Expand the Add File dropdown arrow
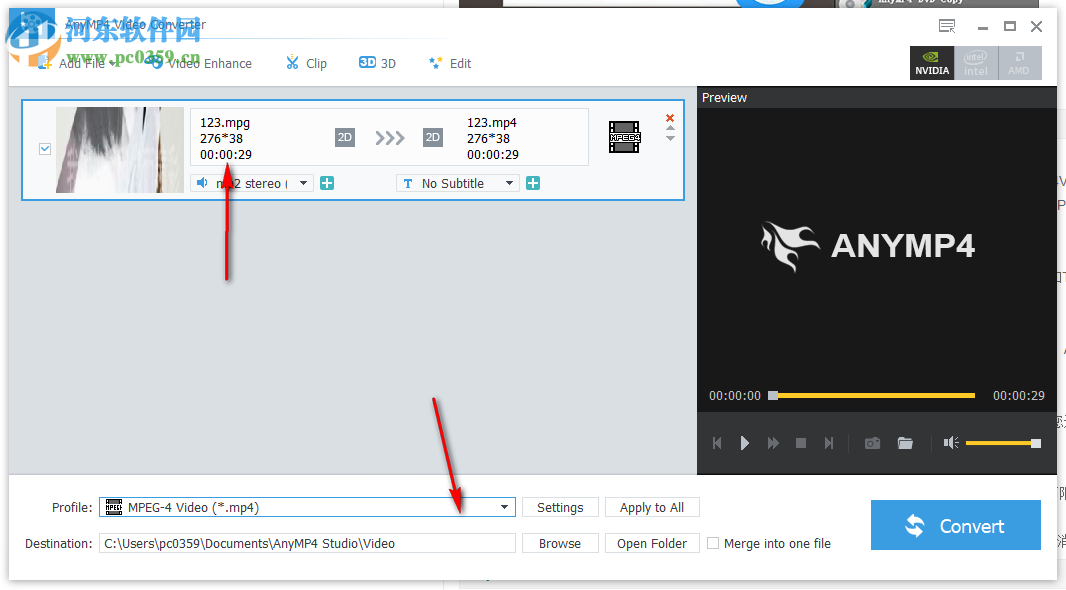Image resolution: width=1066 pixels, height=590 pixels. click(112, 64)
